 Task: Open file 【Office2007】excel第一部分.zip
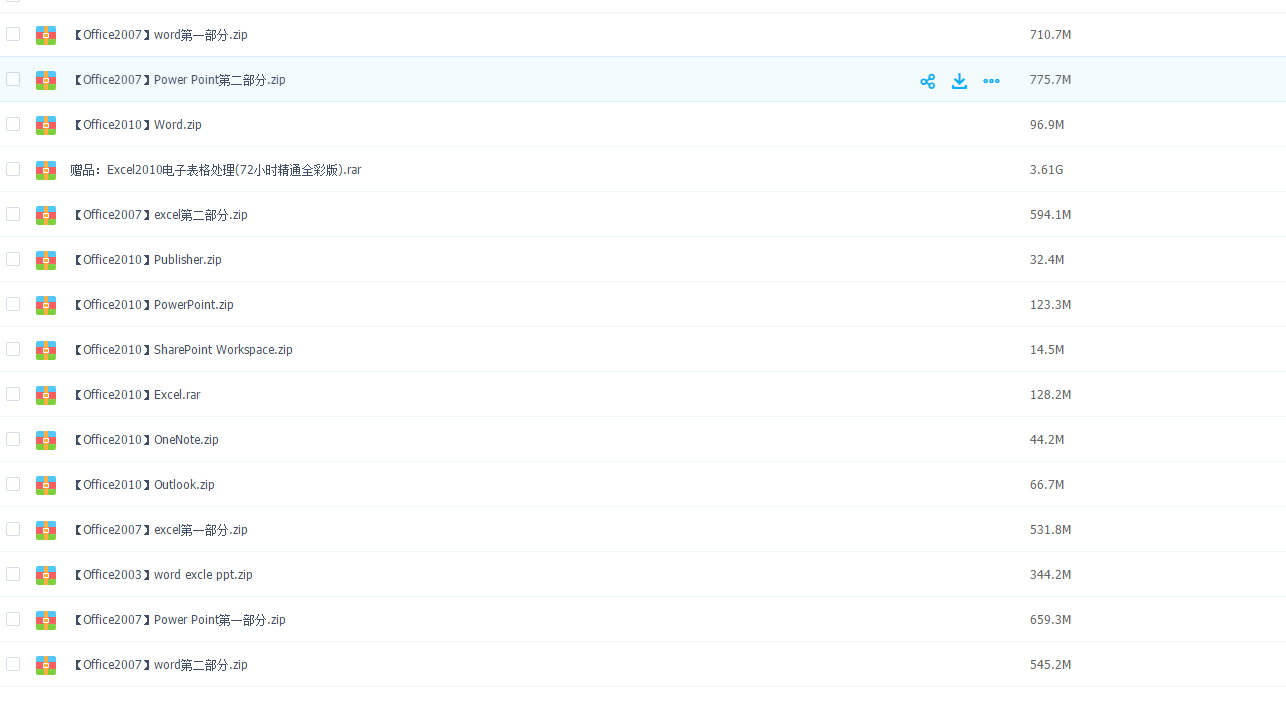pos(159,530)
